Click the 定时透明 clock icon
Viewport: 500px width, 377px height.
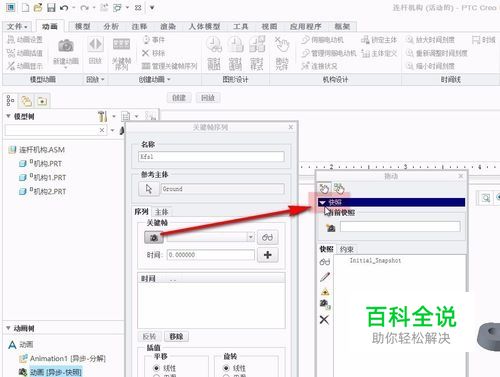tap(235, 45)
